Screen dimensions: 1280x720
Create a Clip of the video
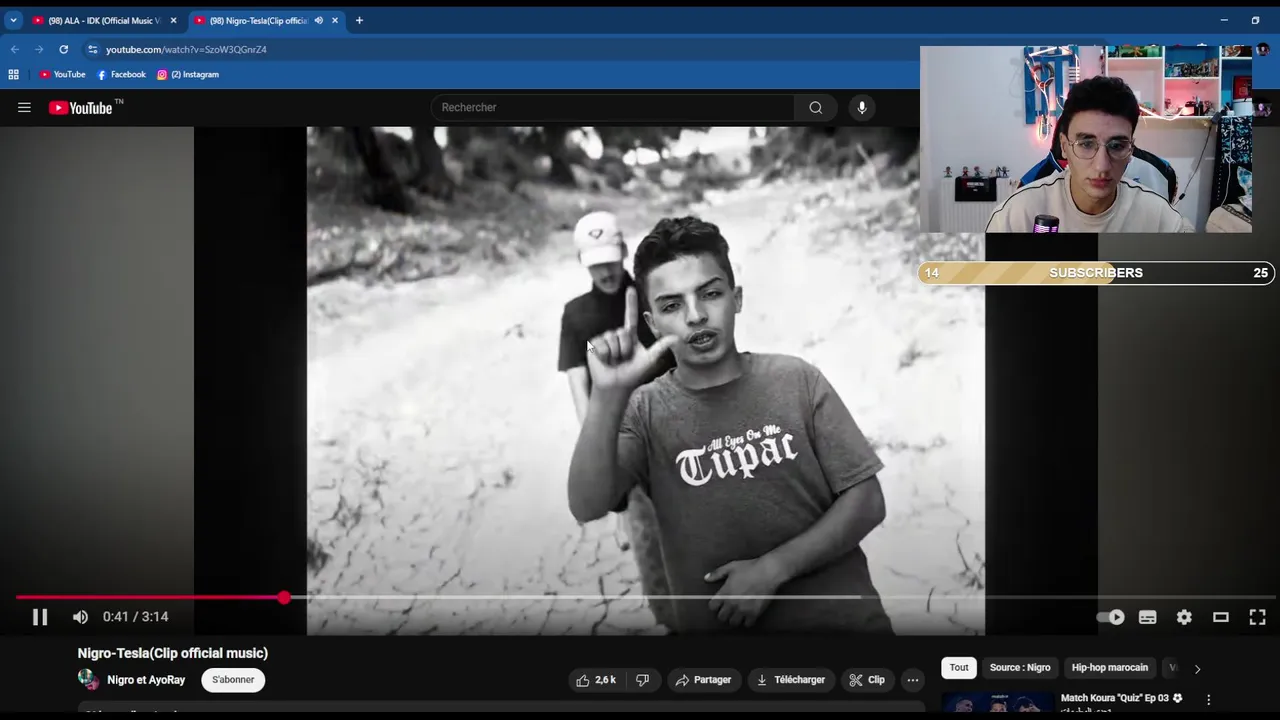click(x=867, y=680)
